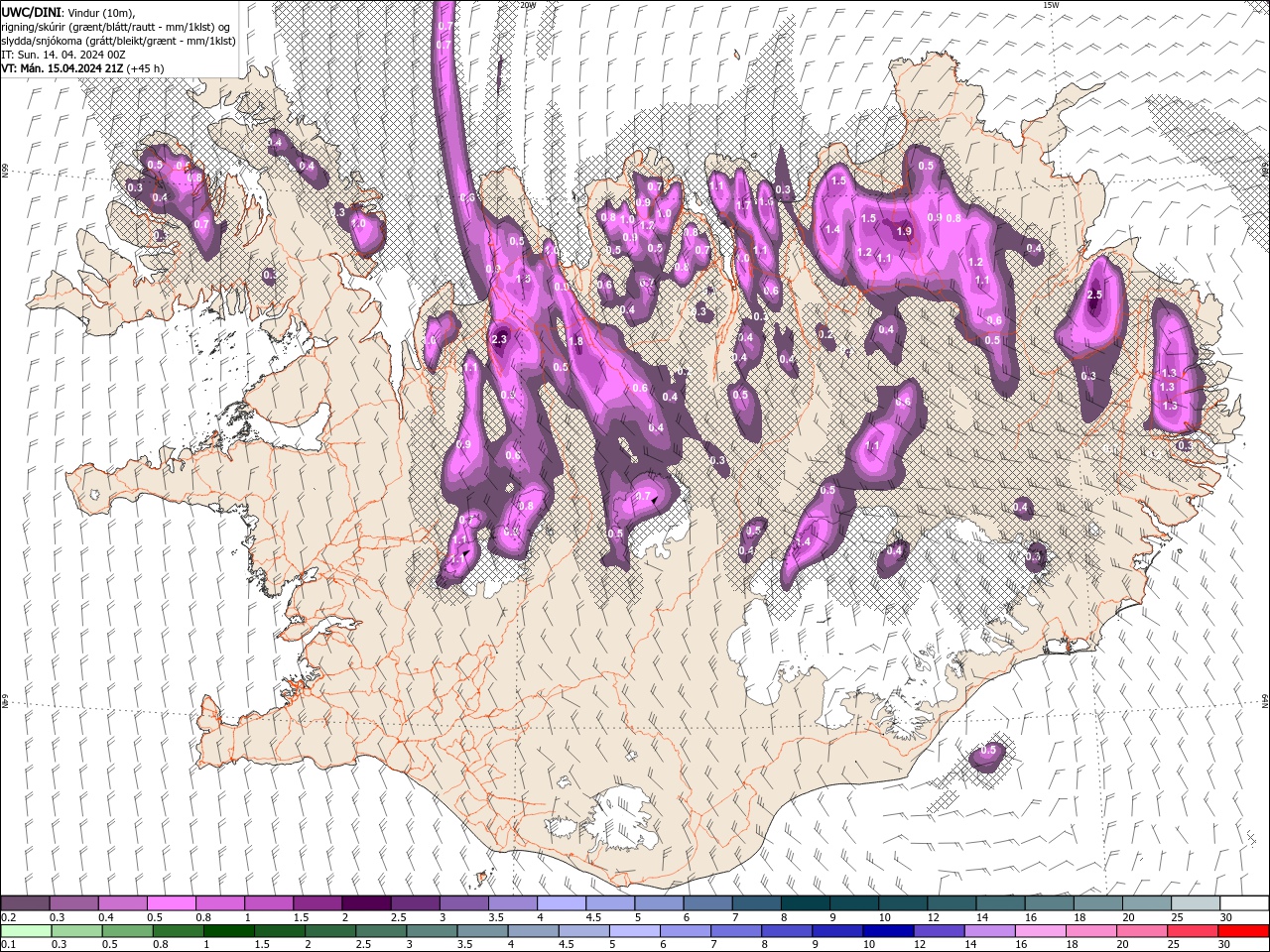Screen dimensions: 1270x952
Task: Click the 20W longitude label at top
Action: [x=528, y=5]
